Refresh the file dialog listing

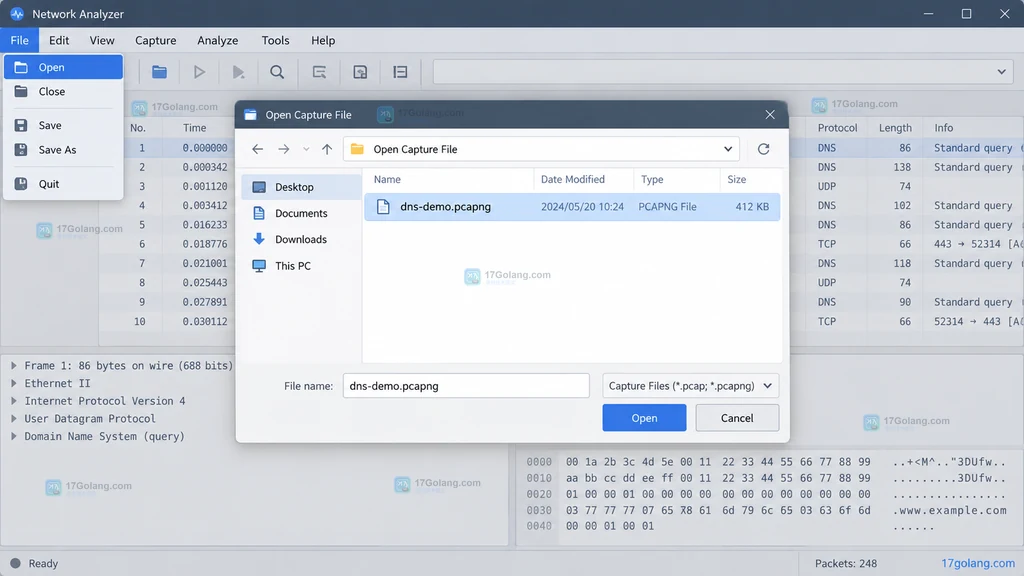click(x=763, y=149)
